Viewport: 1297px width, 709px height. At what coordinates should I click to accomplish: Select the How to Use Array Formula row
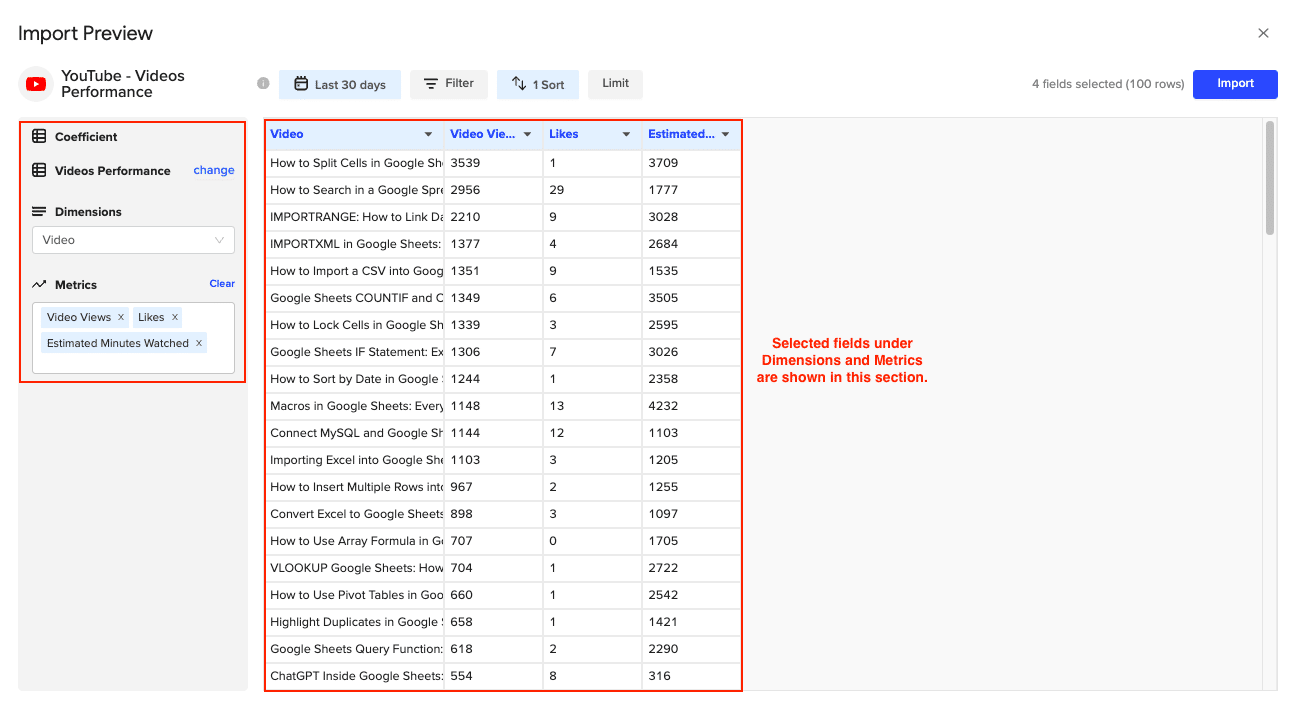pyautogui.click(x=503, y=541)
